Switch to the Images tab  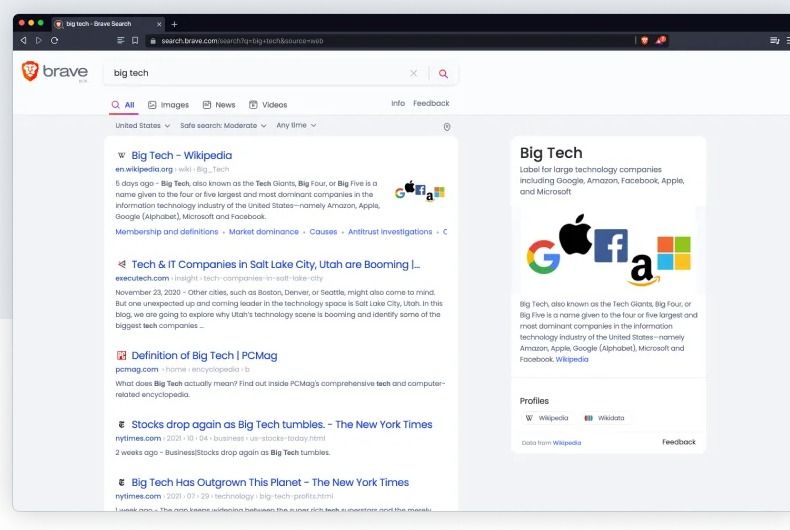[168, 105]
